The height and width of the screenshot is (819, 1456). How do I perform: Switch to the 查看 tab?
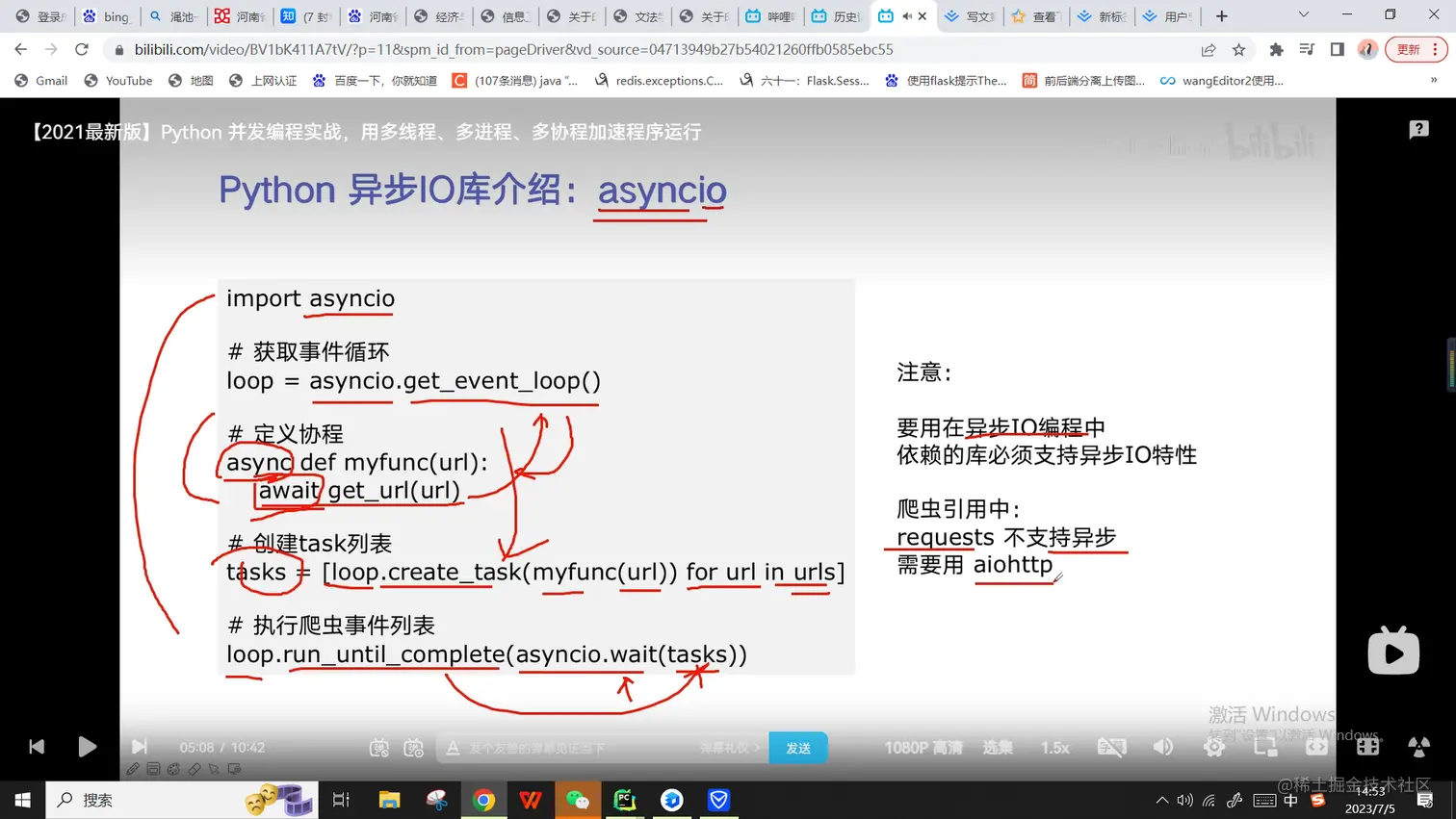point(1036,16)
